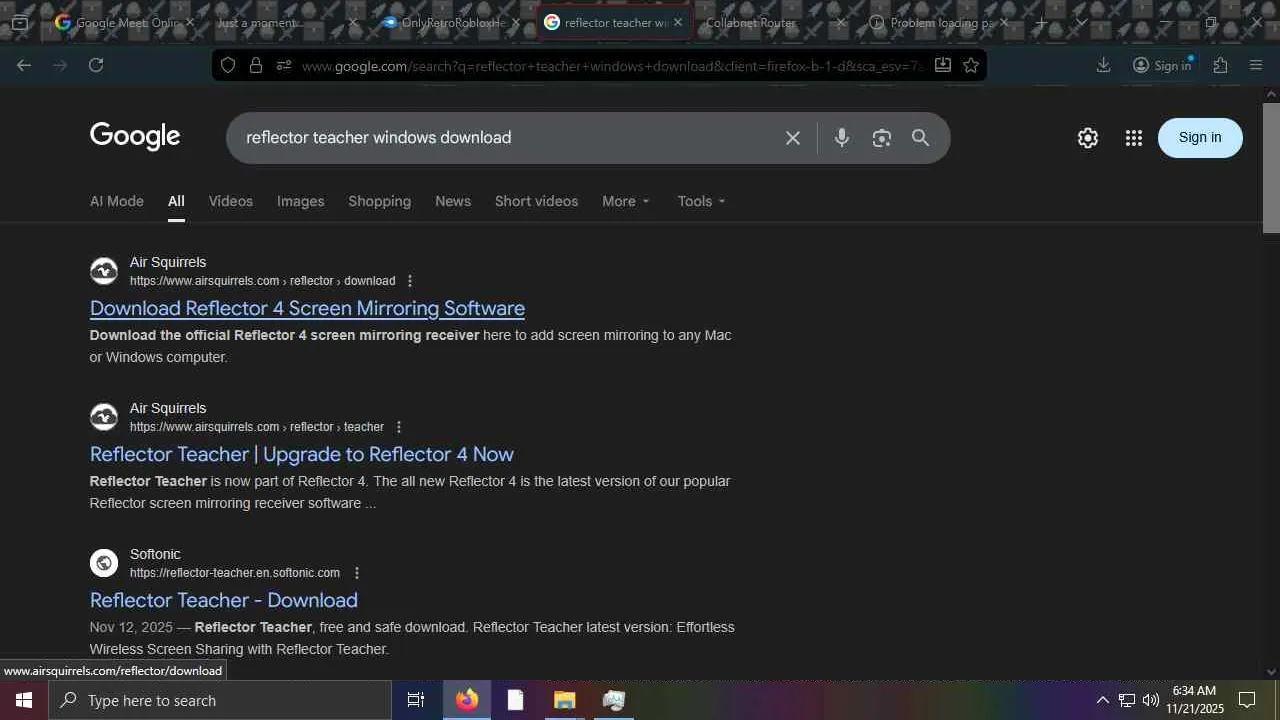
Task: Open the Windows notification center
Action: click(x=1247, y=700)
